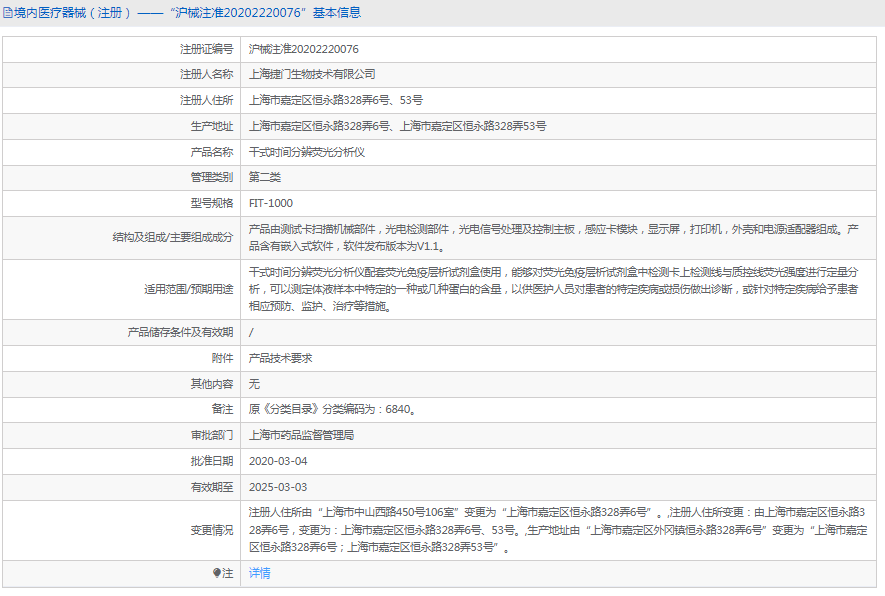Select management category value 第二类

point(265,177)
